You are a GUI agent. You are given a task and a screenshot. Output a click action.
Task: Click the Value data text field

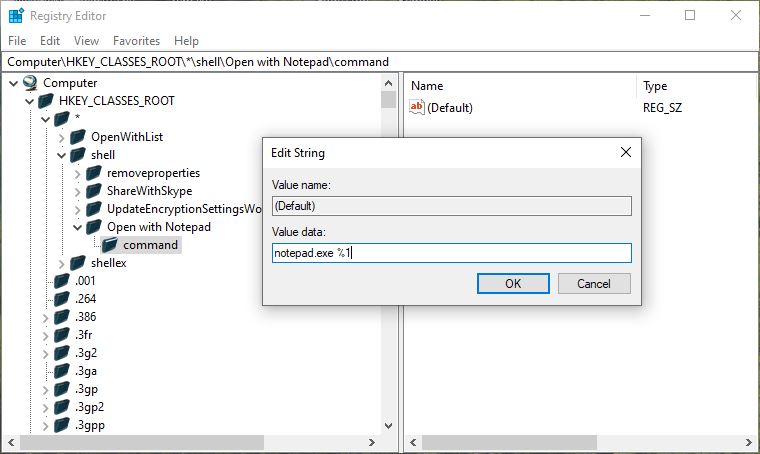click(x=451, y=253)
